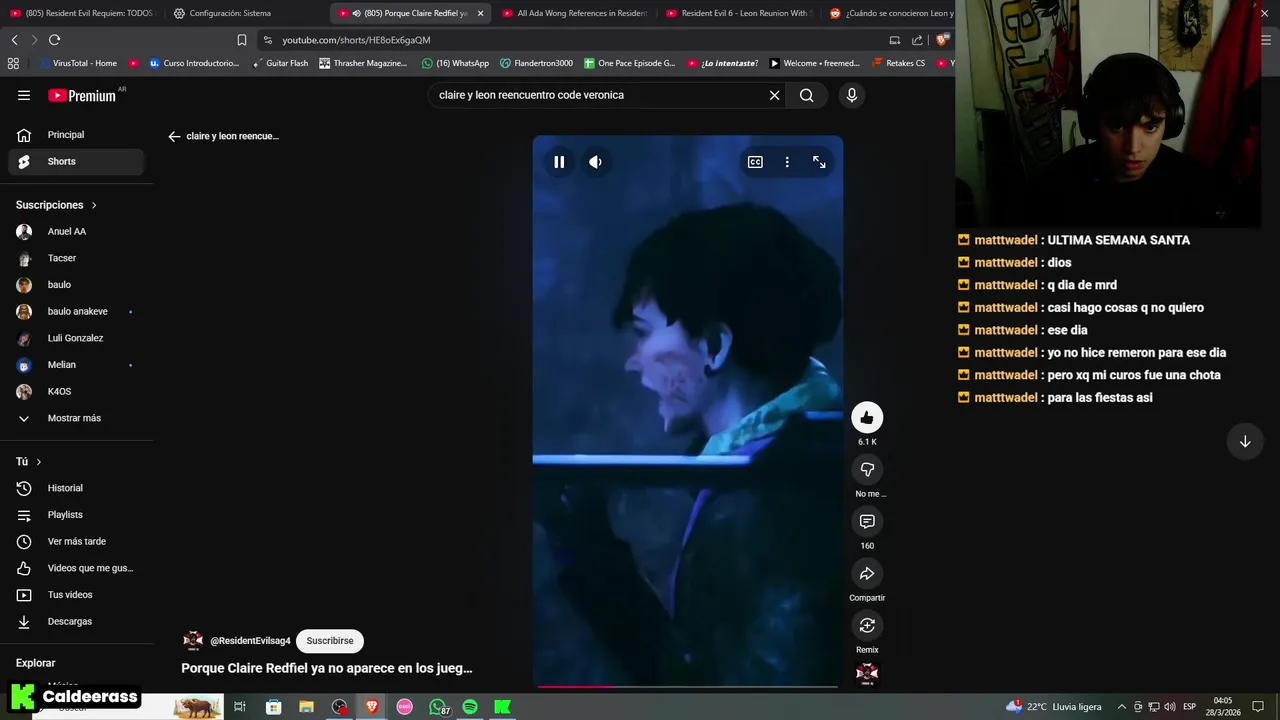Dislike the Short with thumbs down
This screenshot has width=1280, height=720.
click(x=867, y=469)
